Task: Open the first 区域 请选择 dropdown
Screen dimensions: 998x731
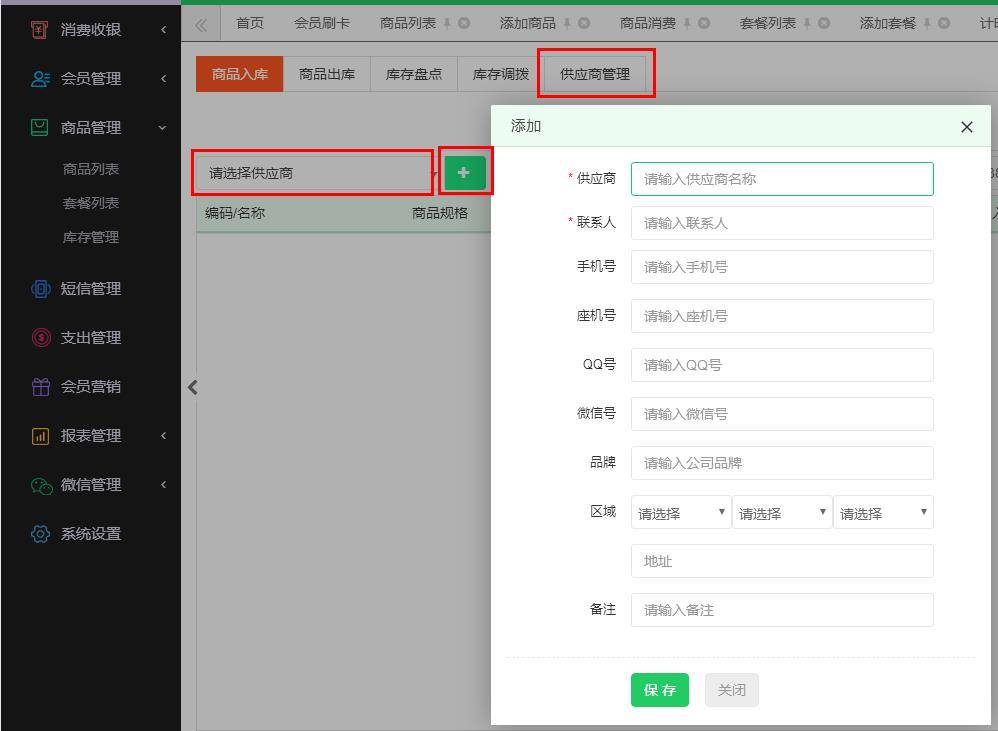Action: [x=680, y=512]
